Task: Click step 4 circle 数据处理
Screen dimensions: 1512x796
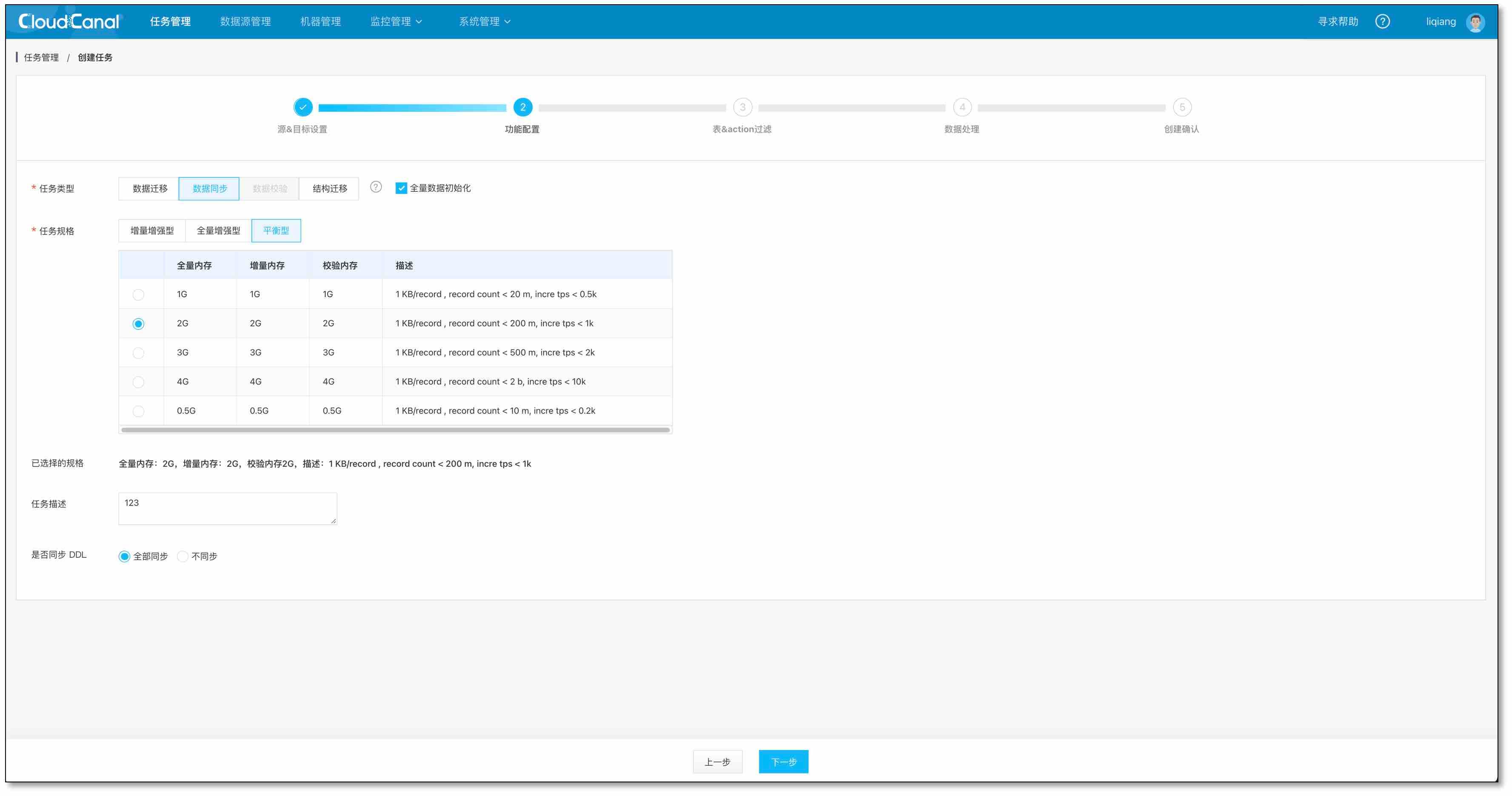Action: (x=962, y=107)
